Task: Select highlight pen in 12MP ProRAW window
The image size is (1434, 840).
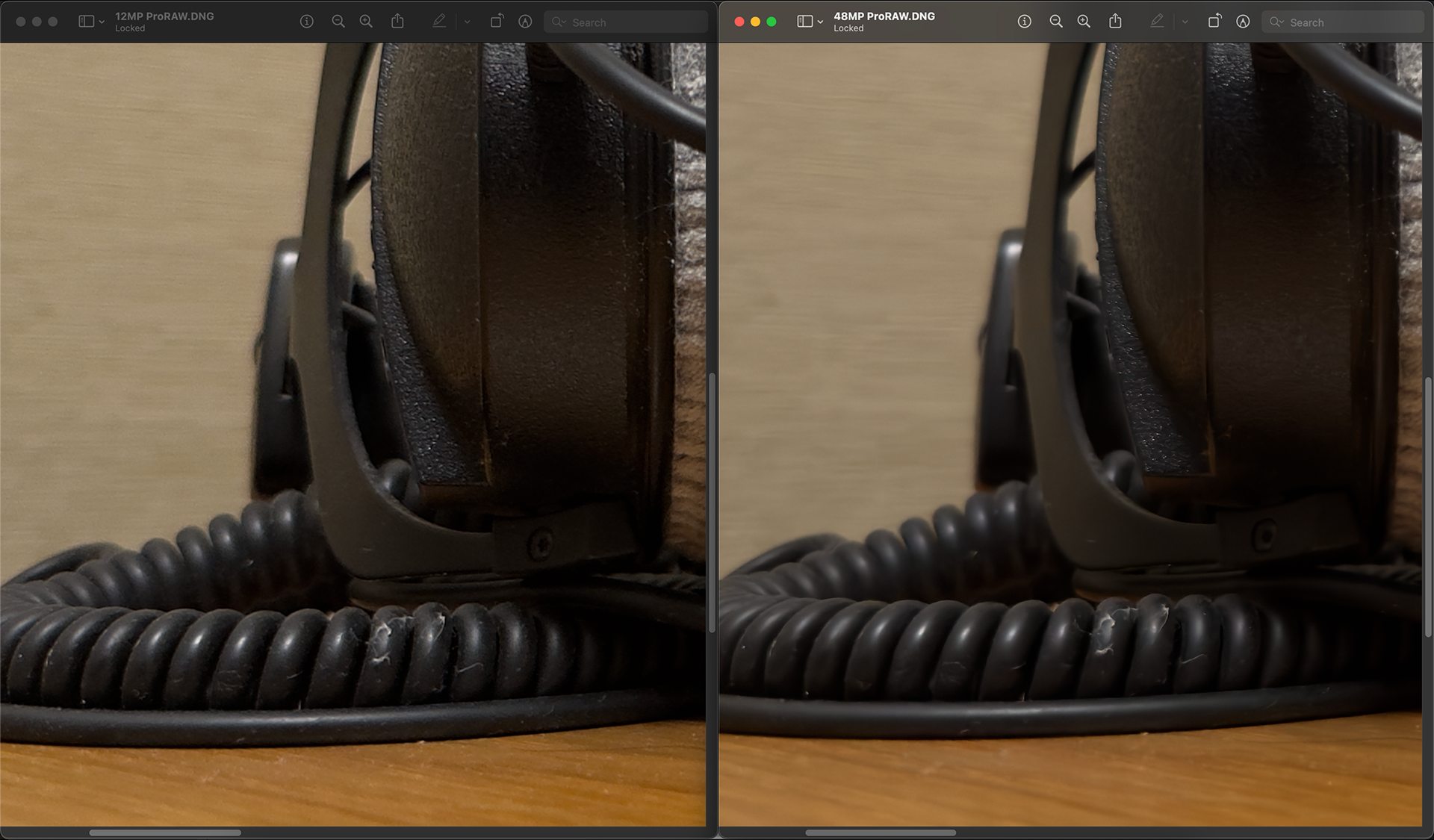Action: coord(439,21)
